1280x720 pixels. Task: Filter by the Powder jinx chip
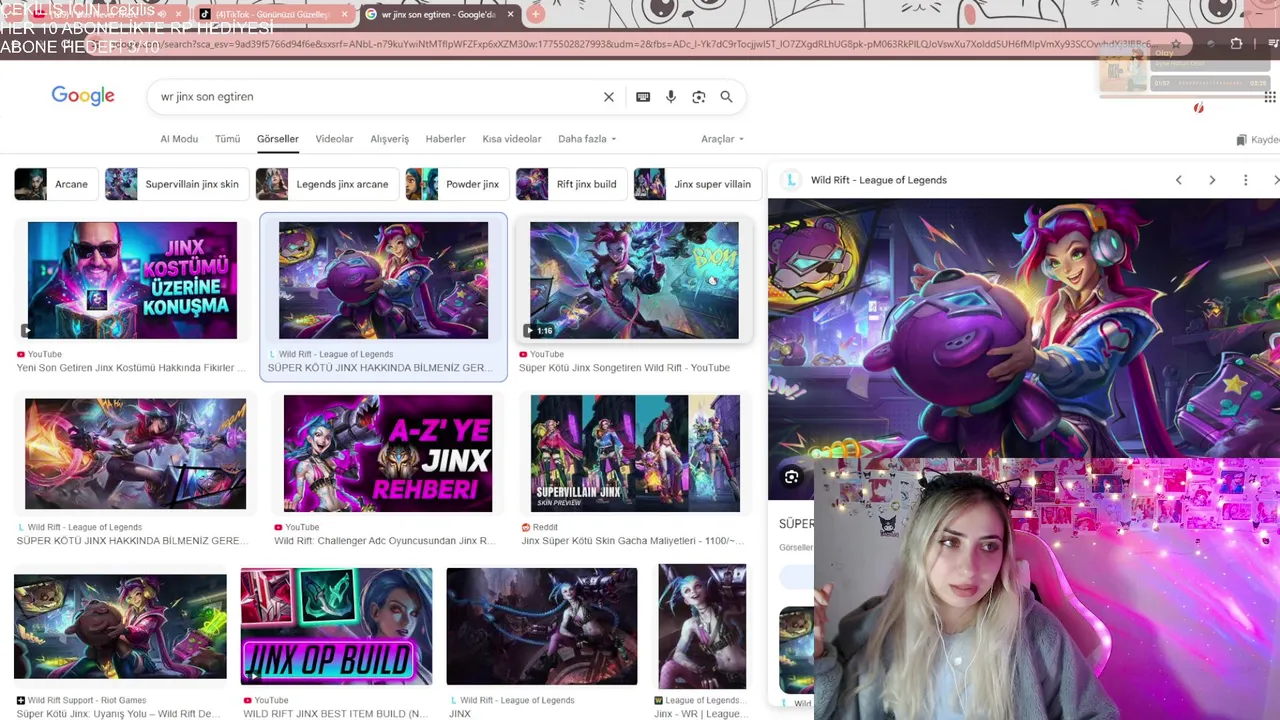pyautogui.click(x=456, y=184)
